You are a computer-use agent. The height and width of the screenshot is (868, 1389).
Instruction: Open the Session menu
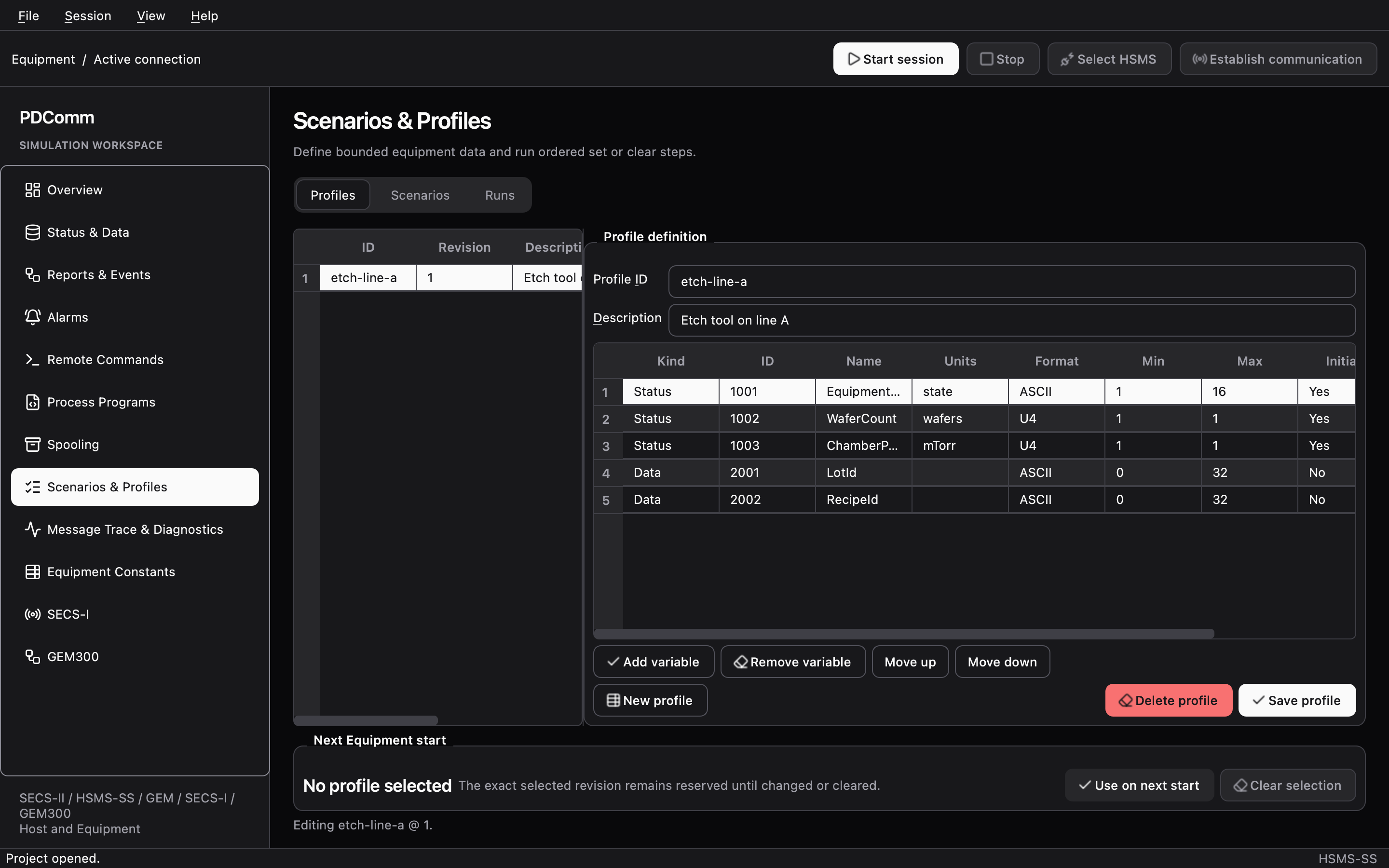click(x=88, y=15)
